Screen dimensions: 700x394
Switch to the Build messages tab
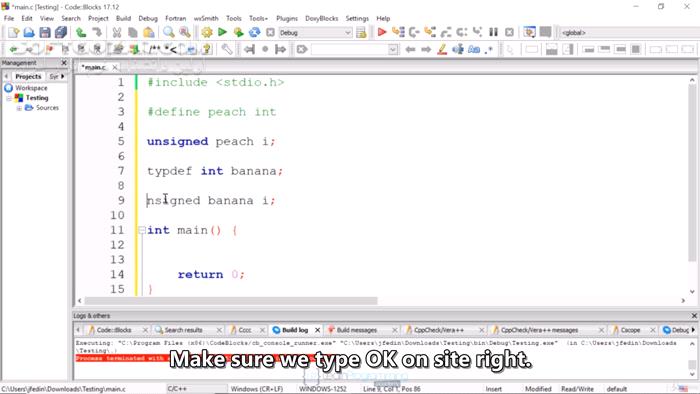tap(357, 330)
